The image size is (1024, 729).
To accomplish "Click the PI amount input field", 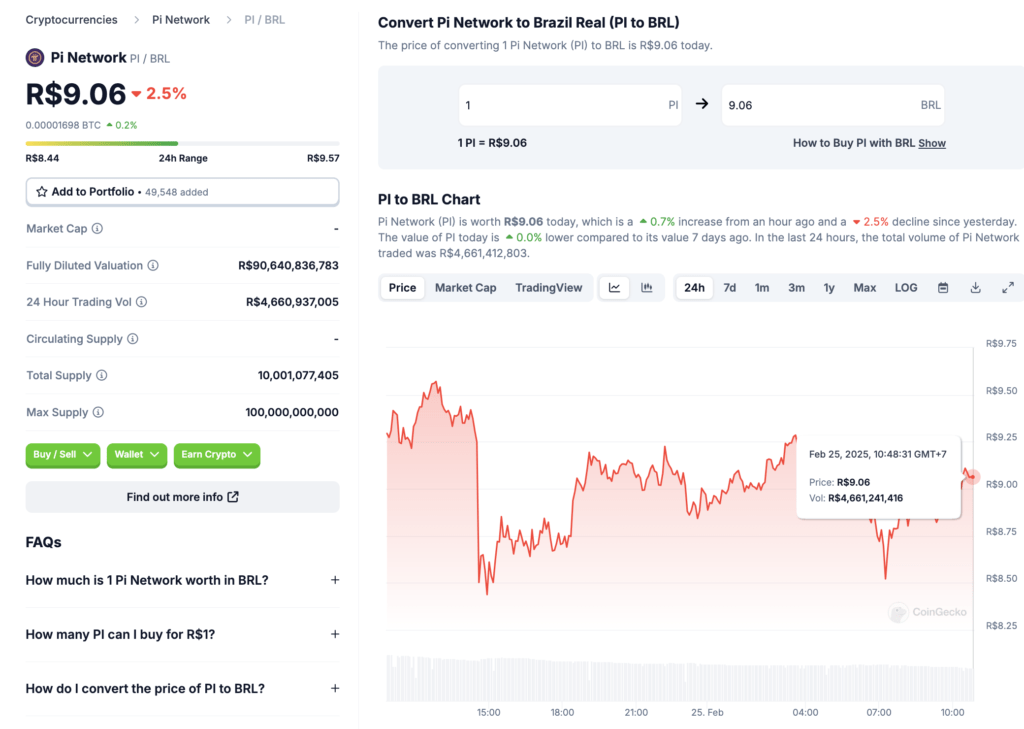I will (570, 105).
